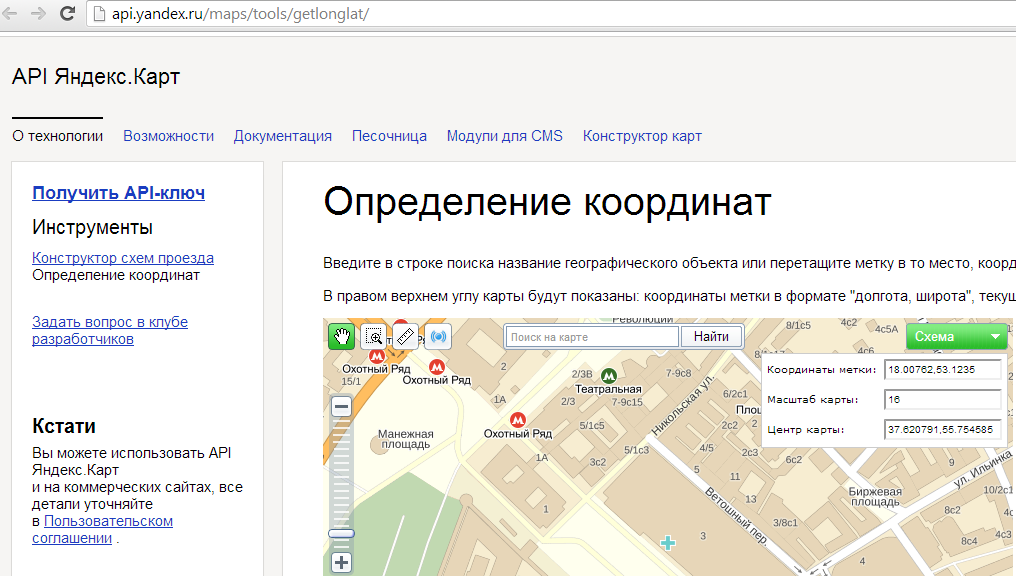Focus the Поиск на карте search field
This screenshot has width=1016, height=576.
click(x=592, y=337)
